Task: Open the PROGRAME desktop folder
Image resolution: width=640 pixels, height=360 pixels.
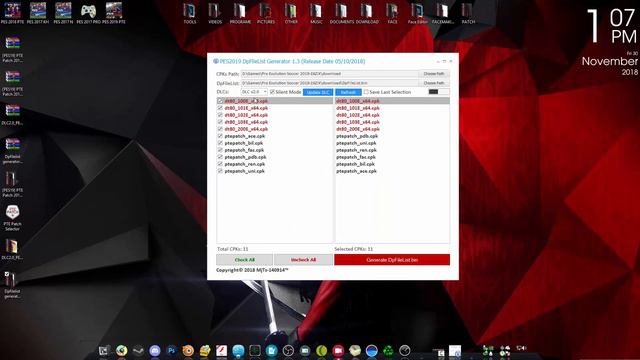Action: [x=240, y=13]
